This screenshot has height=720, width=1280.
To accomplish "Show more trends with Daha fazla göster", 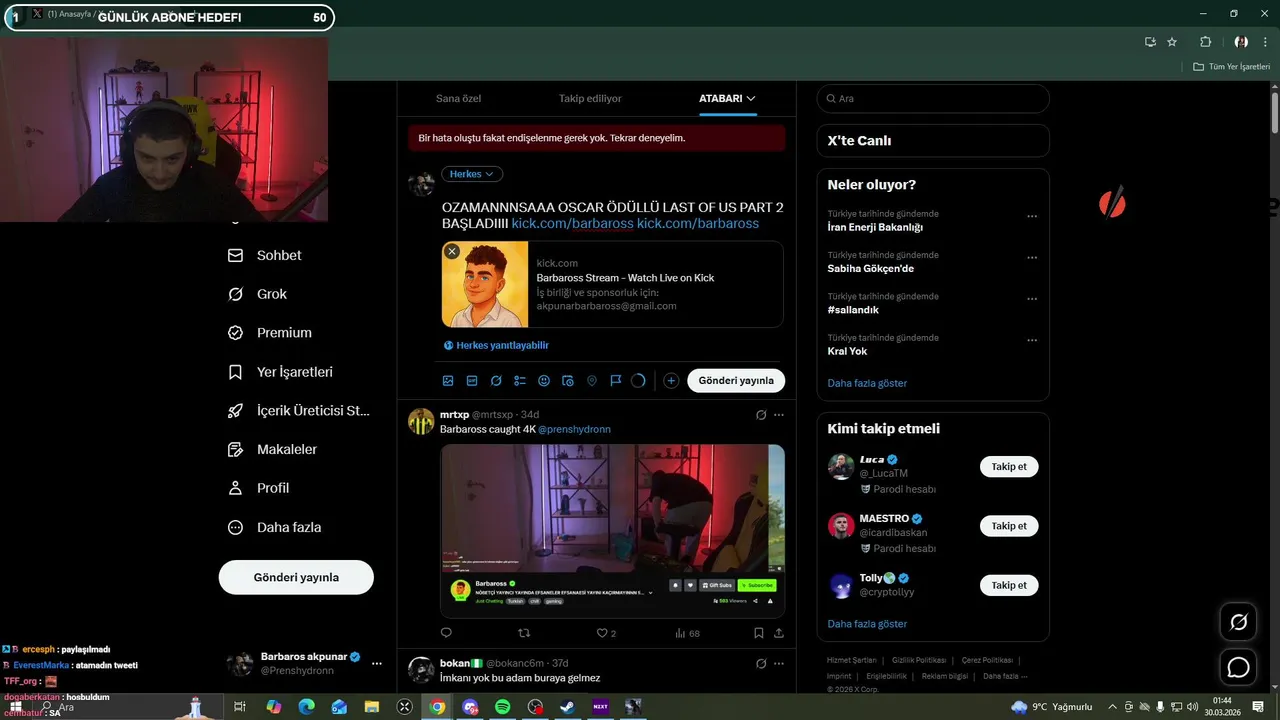I will pos(867,383).
